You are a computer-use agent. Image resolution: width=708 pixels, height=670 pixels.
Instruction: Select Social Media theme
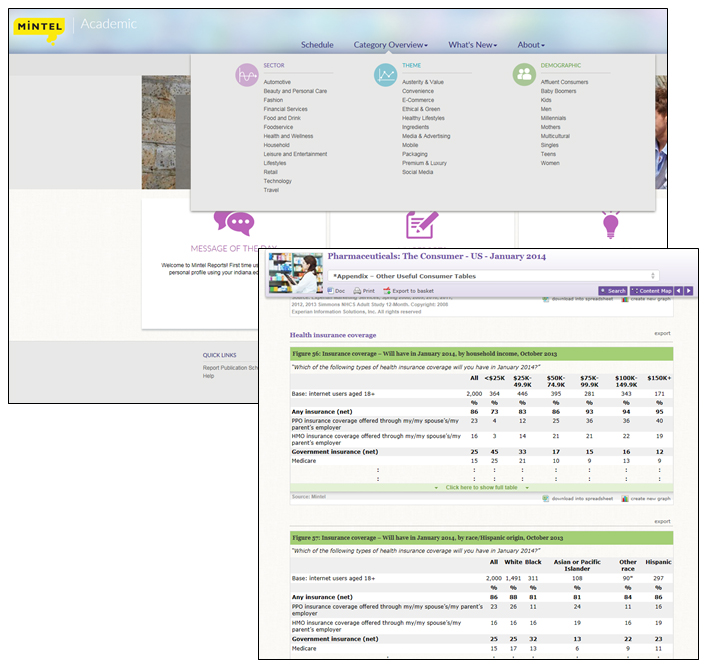(x=418, y=172)
